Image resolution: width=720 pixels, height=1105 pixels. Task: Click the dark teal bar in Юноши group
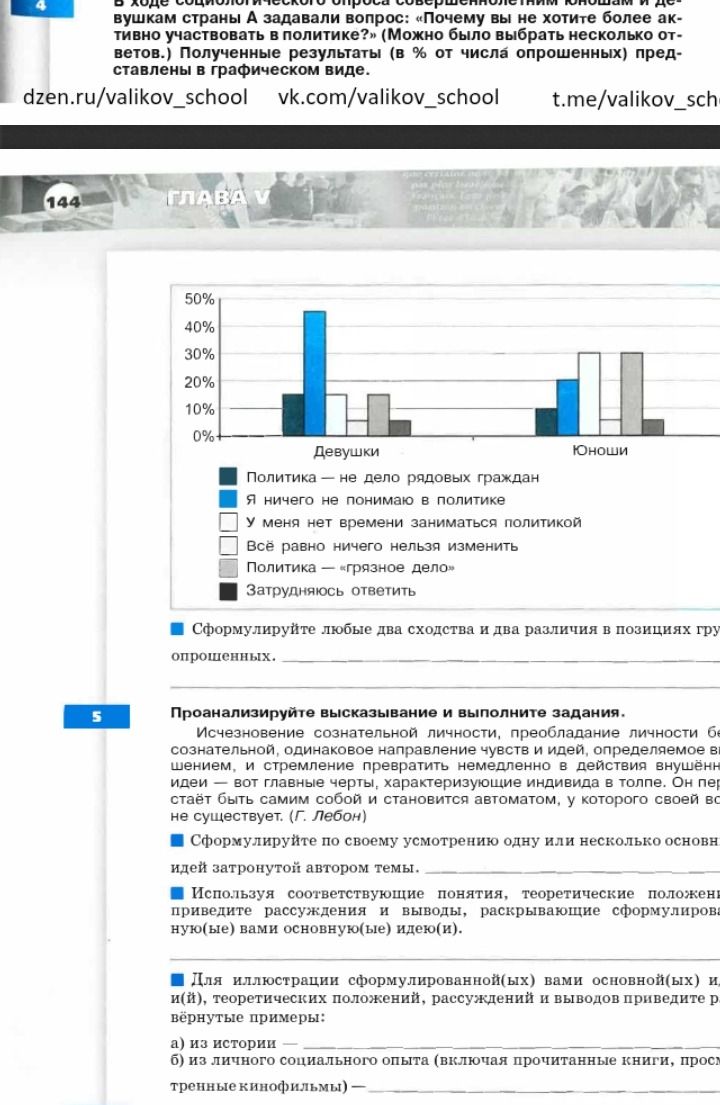(x=547, y=422)
